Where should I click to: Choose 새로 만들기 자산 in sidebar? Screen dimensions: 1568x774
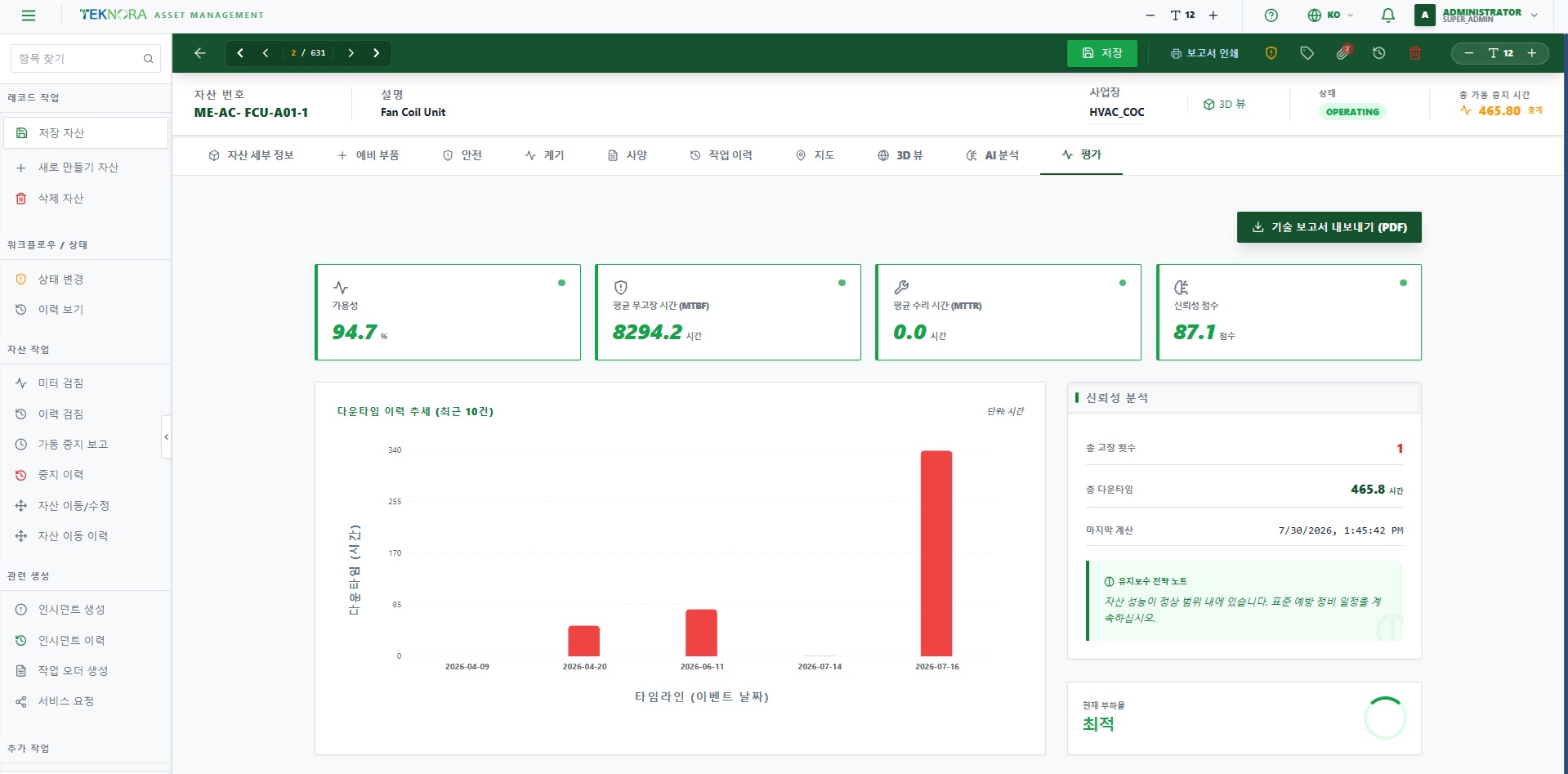86,168
